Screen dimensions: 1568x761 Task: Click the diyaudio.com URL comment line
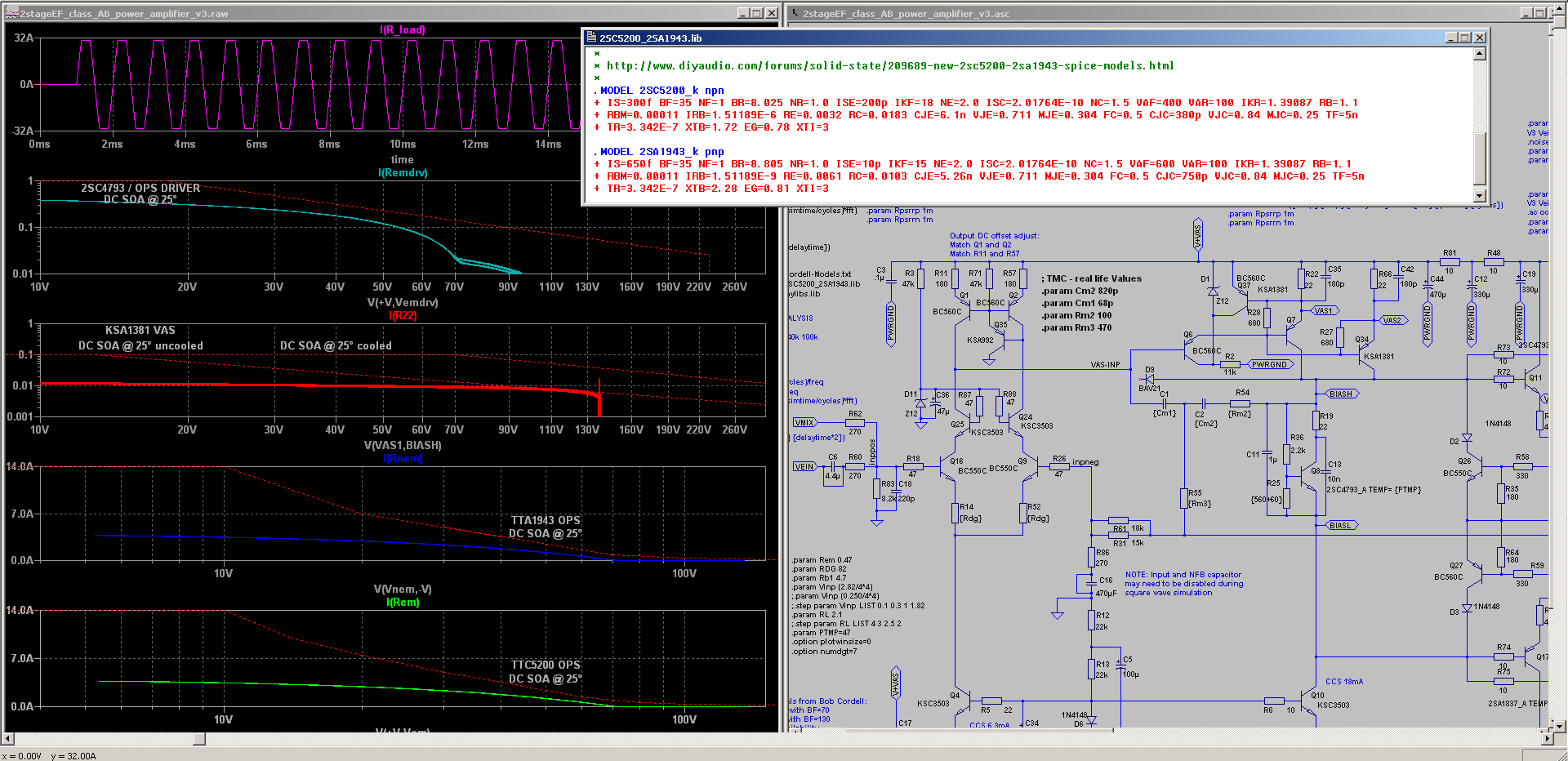pyautogui.click(x=884, y=66)
